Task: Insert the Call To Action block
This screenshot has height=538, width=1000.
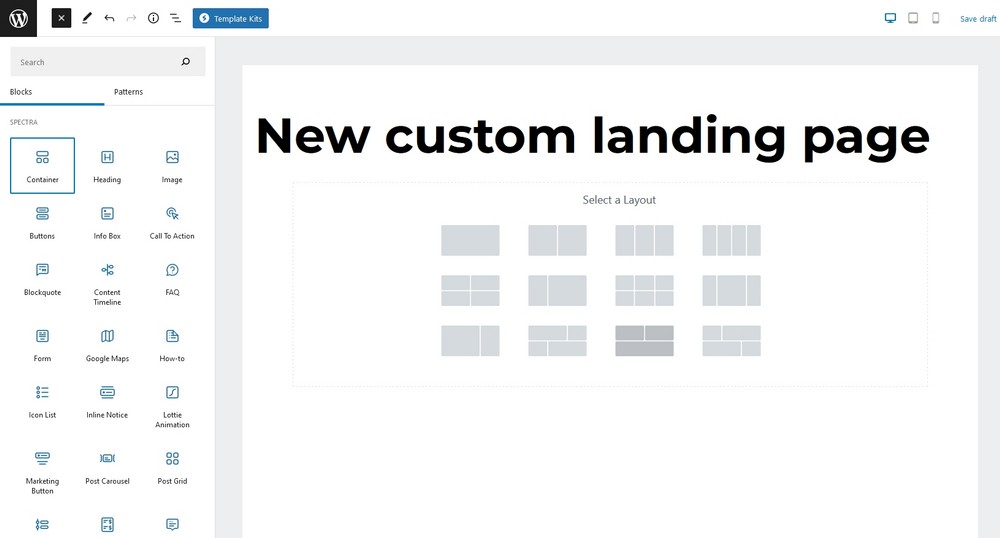Action: coord(172,222)
